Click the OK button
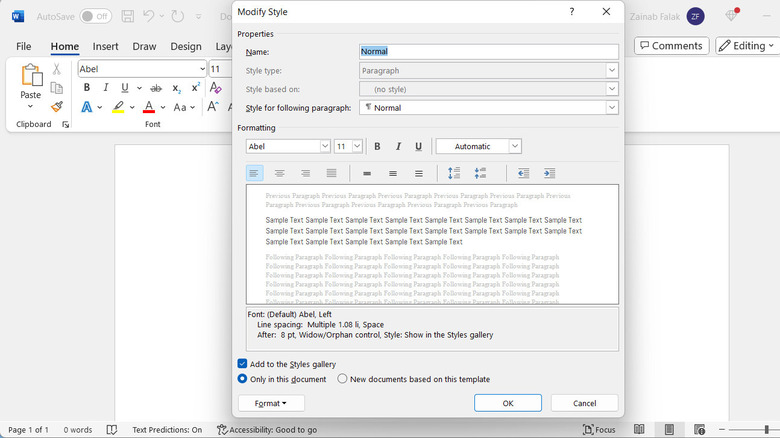The height and width of the screenshot is (438, 780). tap(508, 403)
